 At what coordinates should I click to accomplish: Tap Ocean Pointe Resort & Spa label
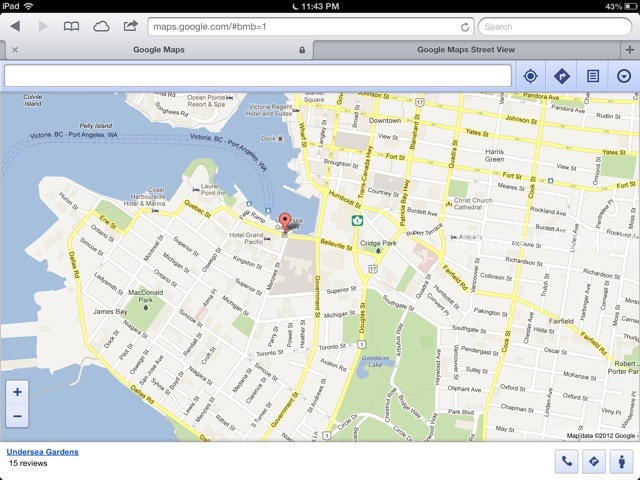(x=207, y=101)
